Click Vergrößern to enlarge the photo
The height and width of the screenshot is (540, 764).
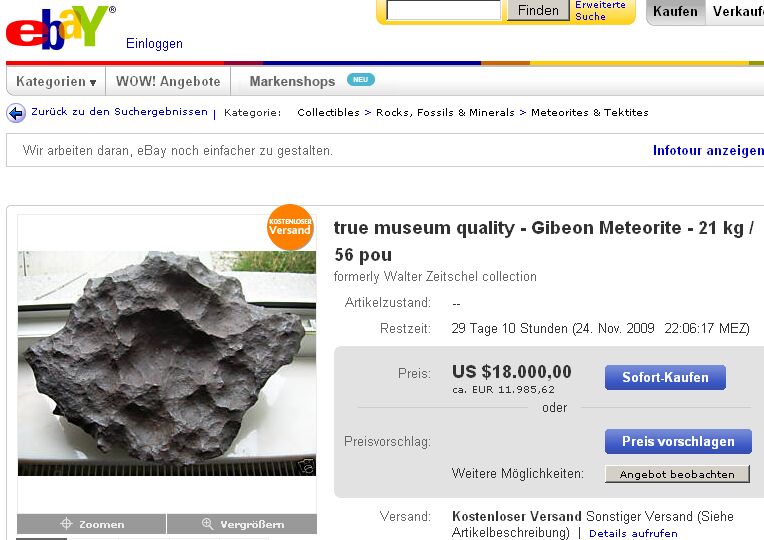pos(242,524)
